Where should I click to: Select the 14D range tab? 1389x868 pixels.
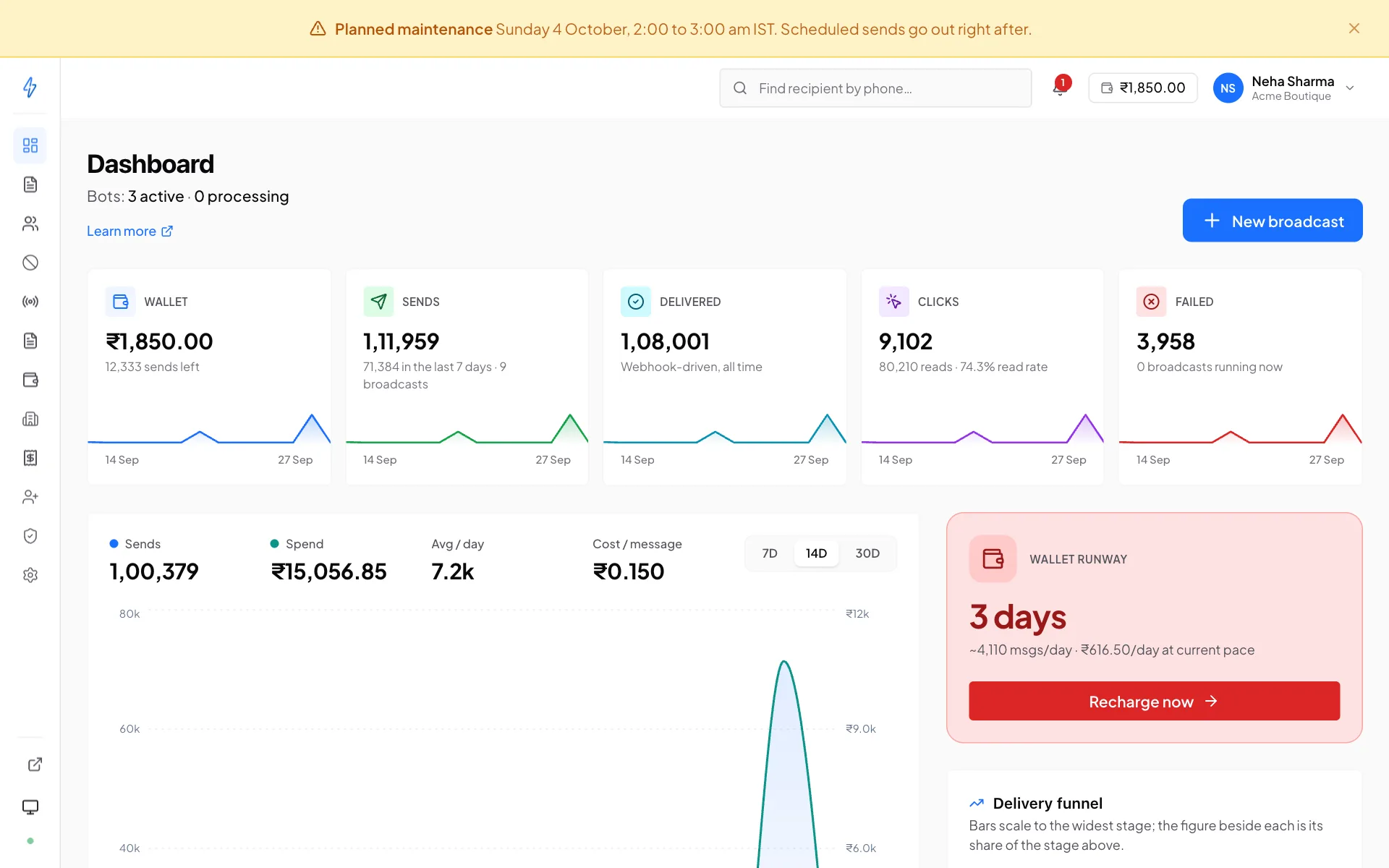click(x=816, y=553)
